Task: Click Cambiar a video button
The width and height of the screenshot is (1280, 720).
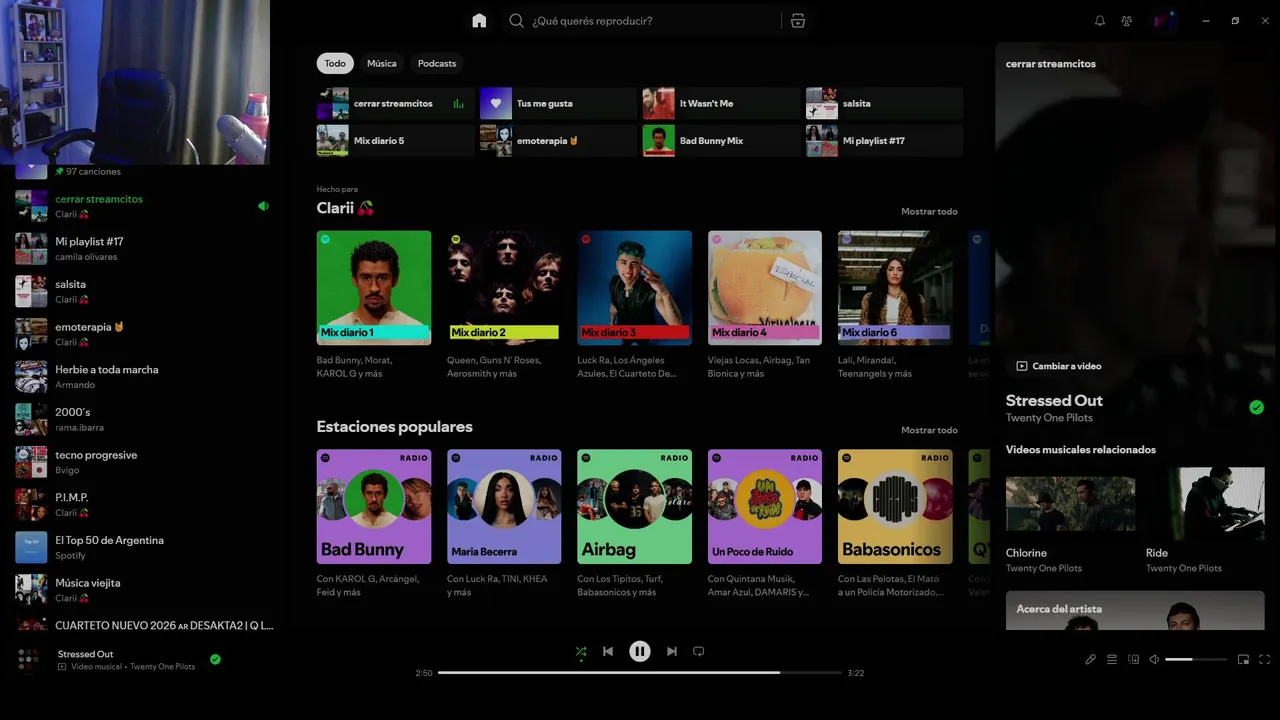Action: coord(1059,366)
